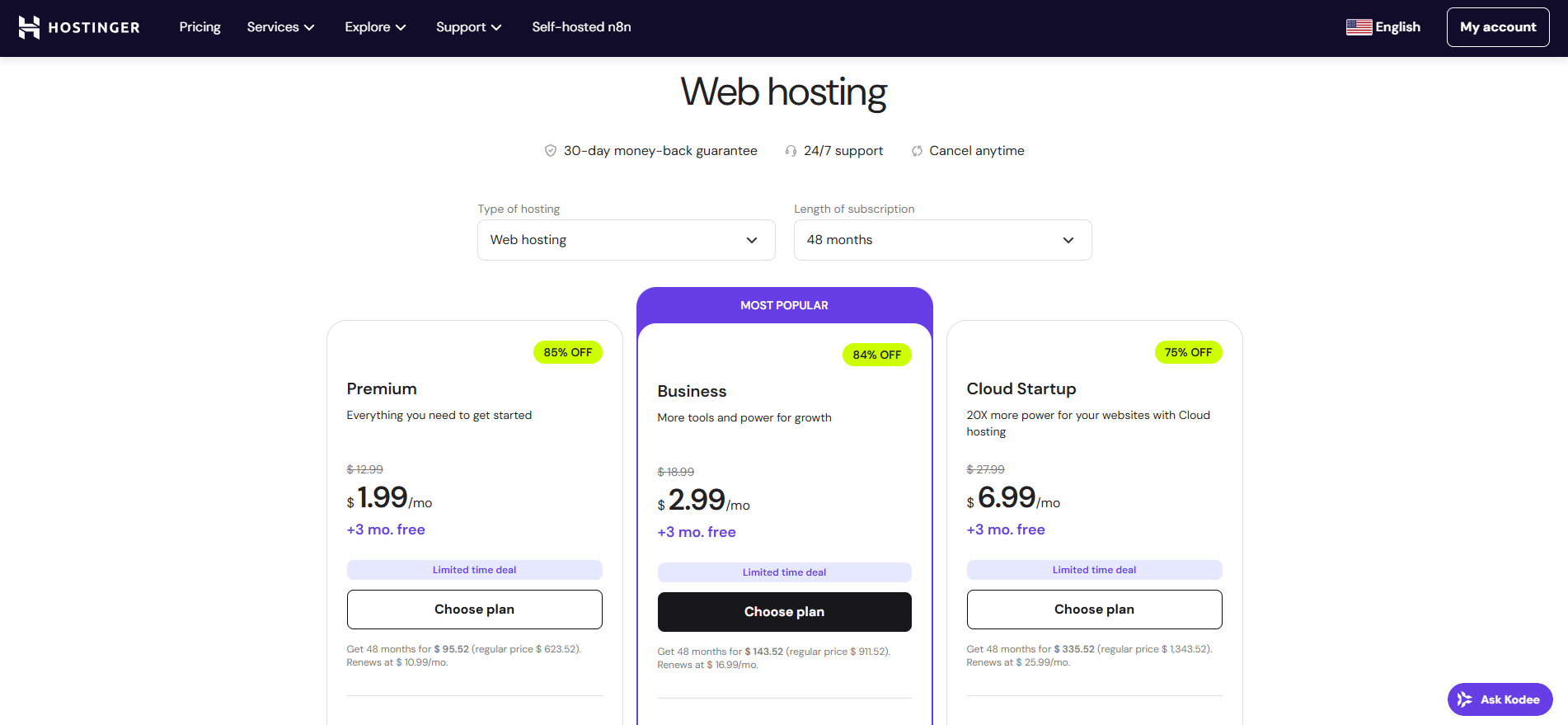This screenshot has width=1568, height=725.
Task: Click Business's +3 mo. free text
Action: coord(697,532)
